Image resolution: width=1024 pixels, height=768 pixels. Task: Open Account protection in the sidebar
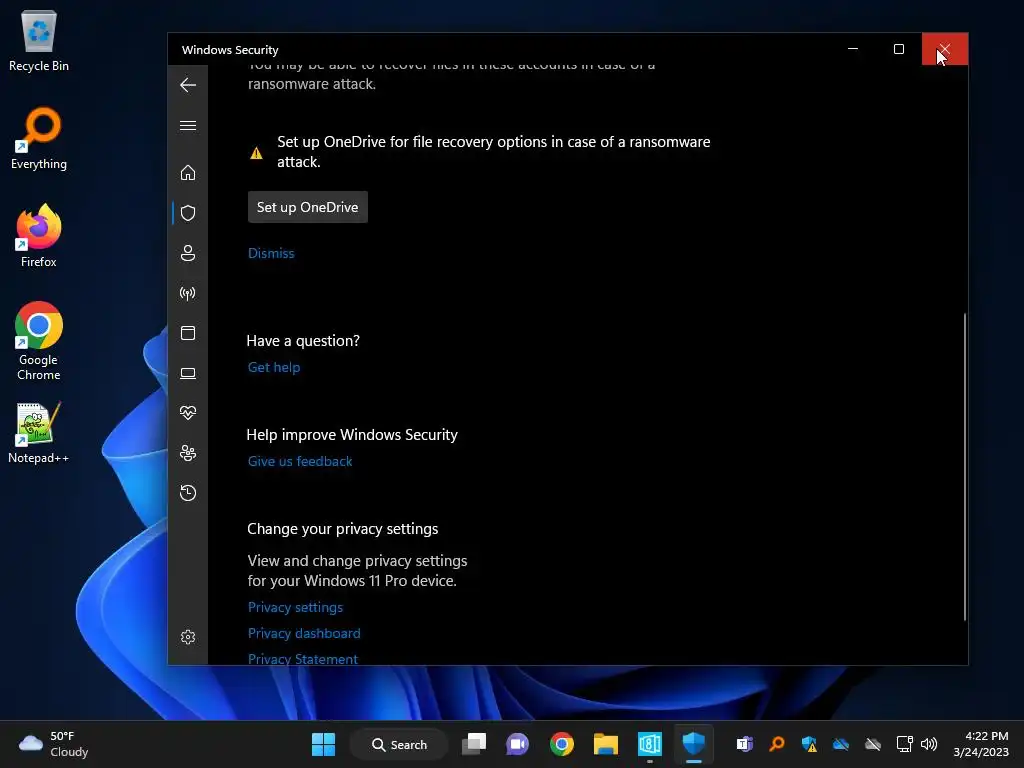pos(187,253)
